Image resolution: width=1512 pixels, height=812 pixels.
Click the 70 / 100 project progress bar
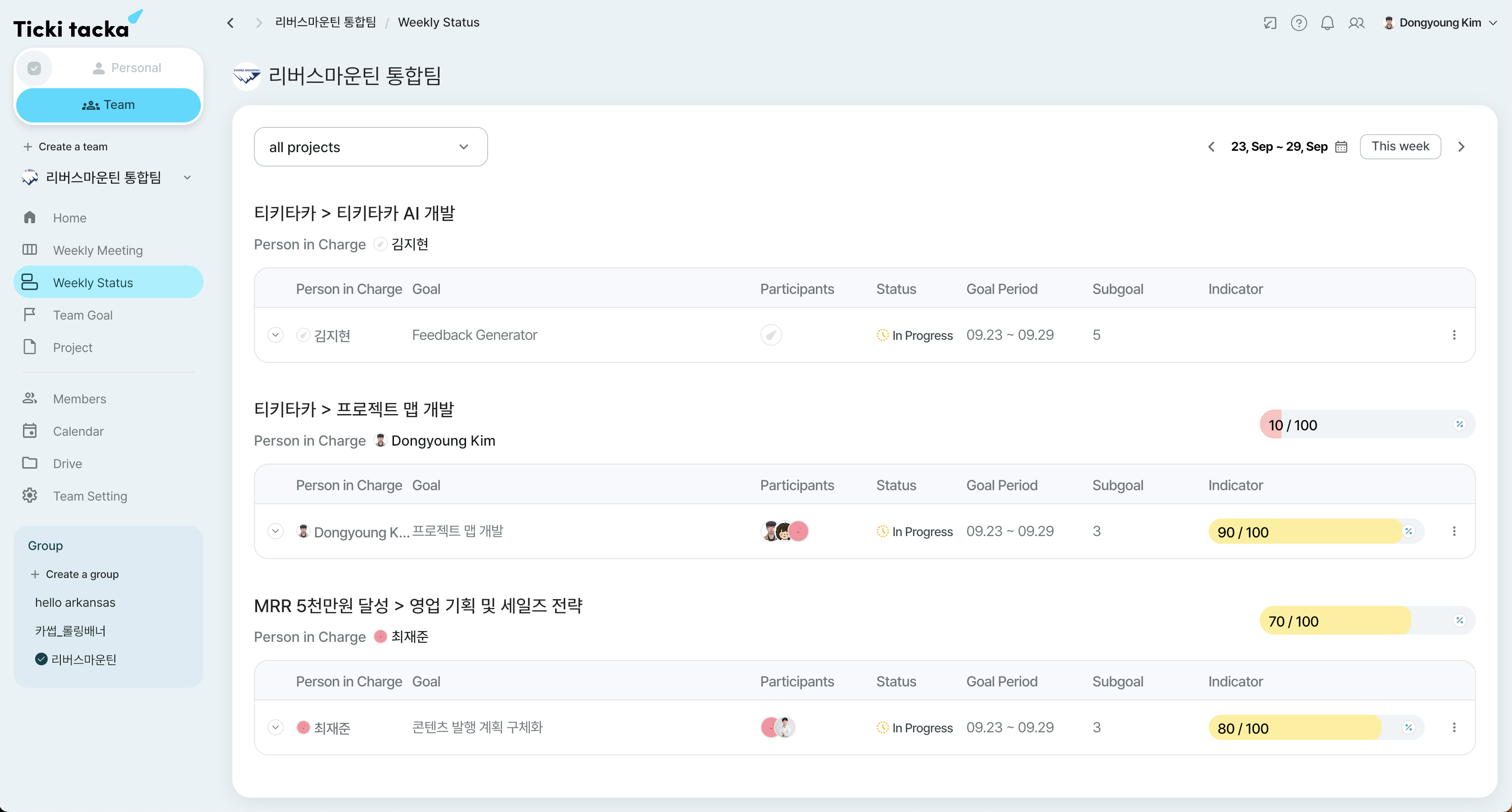1367,621
